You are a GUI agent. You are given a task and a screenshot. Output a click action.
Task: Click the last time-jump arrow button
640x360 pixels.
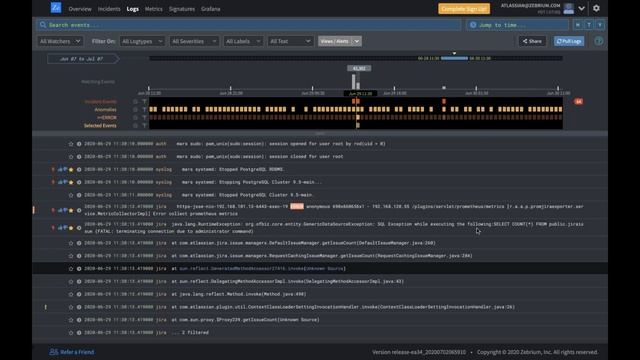[600, 25]
